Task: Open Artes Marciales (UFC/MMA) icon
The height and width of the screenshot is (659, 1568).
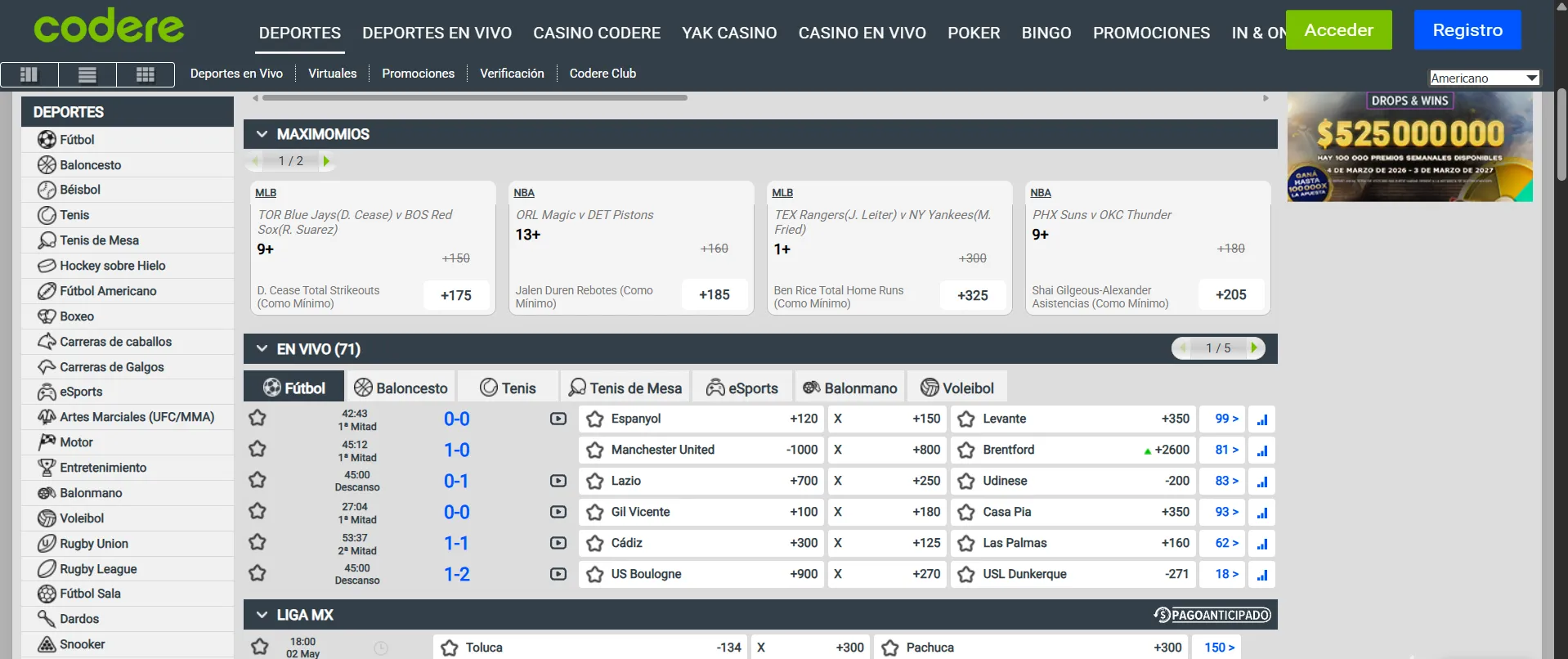Action: coord(47,417)
